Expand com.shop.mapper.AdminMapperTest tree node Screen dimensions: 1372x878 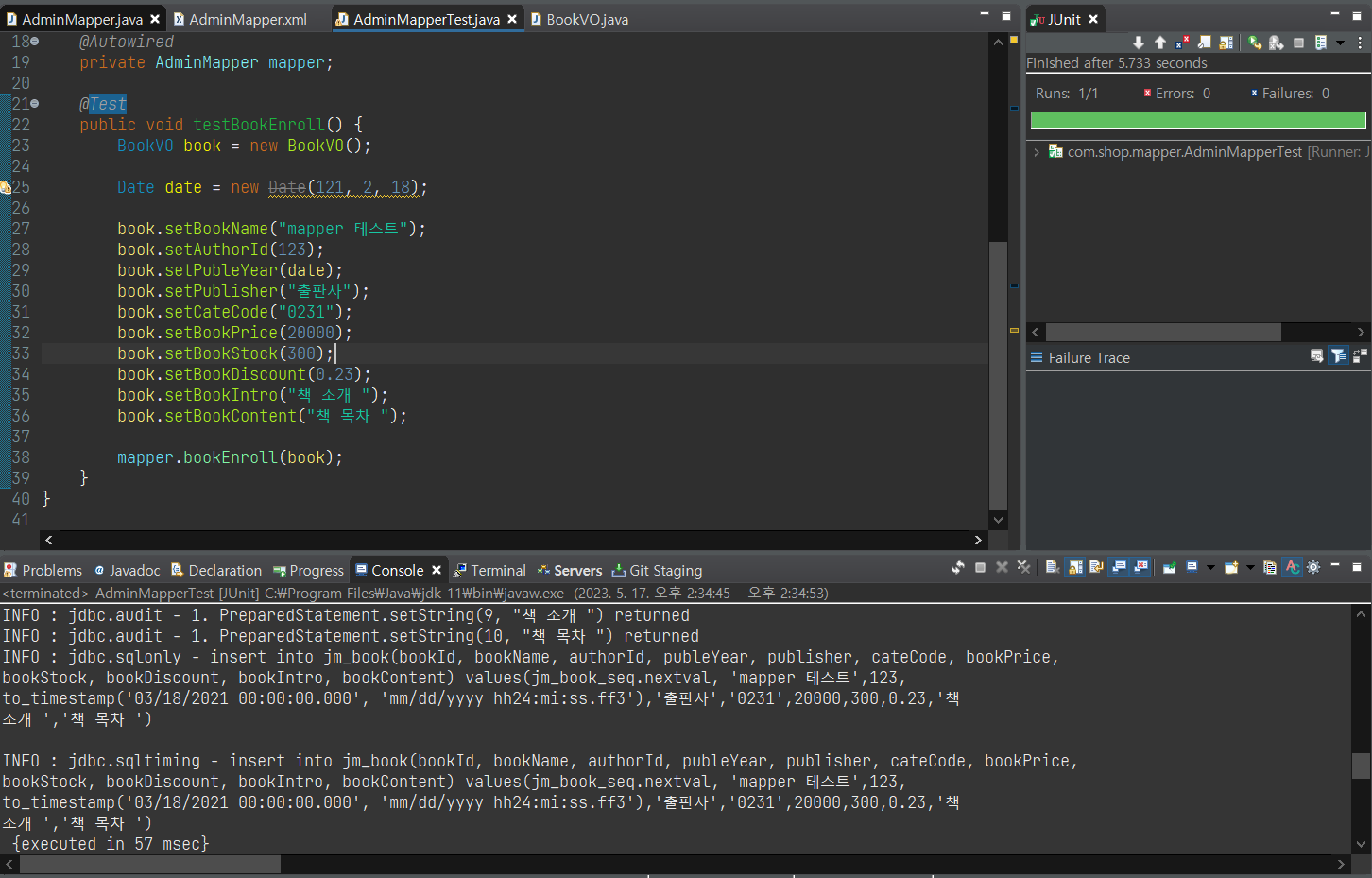pyautogui.click(x=1037, y=152)
